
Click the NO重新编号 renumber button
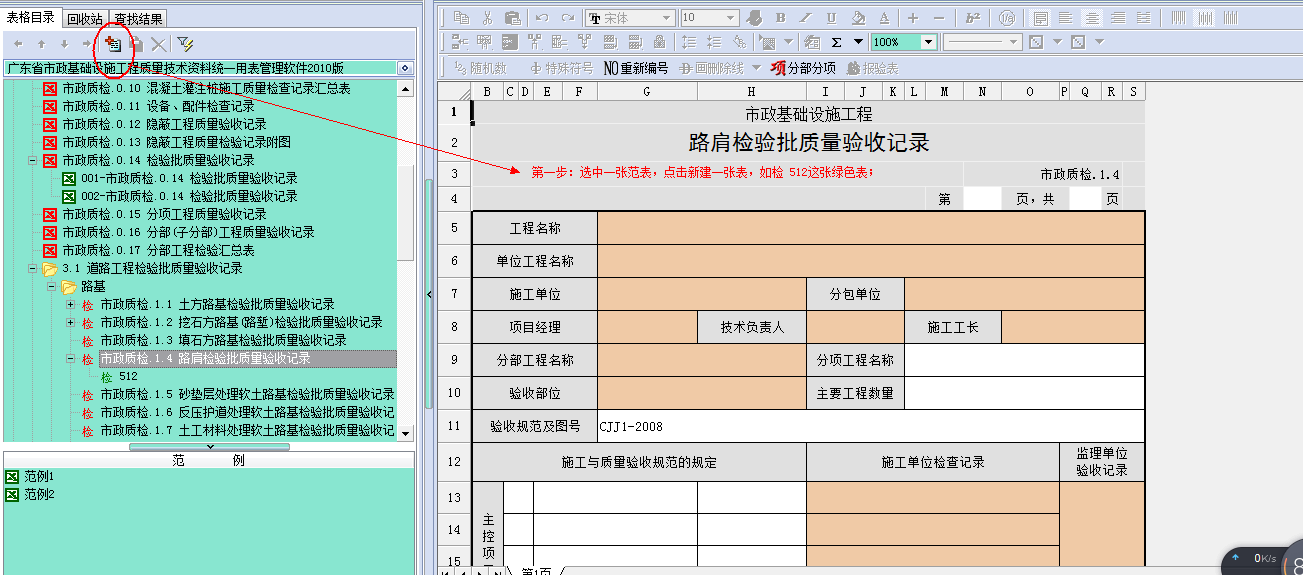[635, 68]
